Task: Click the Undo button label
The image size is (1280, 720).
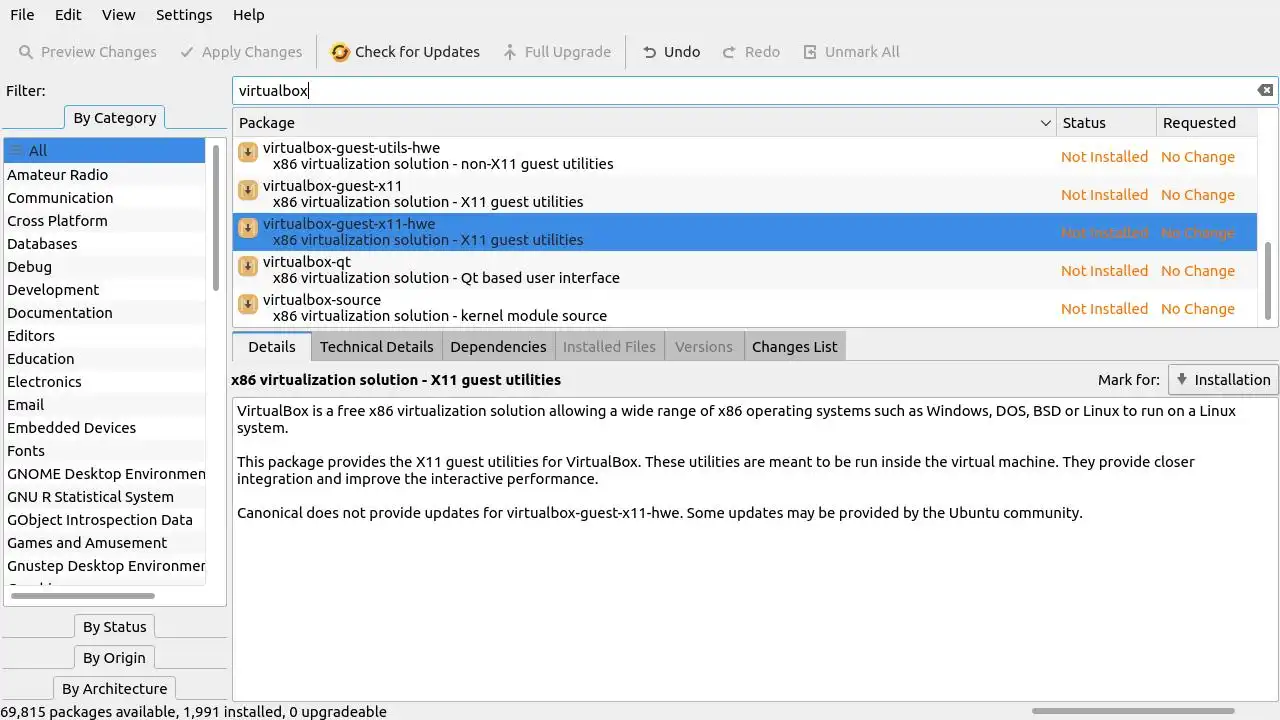Action: point(682,52)
